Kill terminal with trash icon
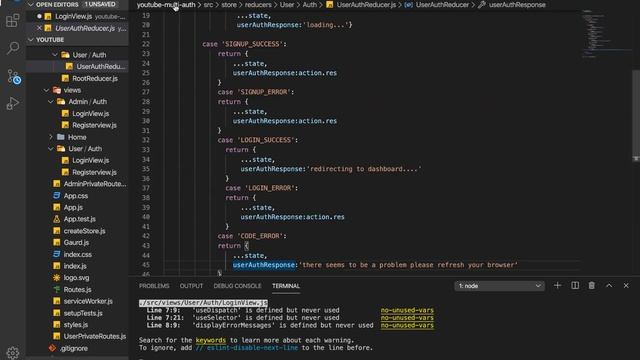640x360 pixels. (591, 285)
